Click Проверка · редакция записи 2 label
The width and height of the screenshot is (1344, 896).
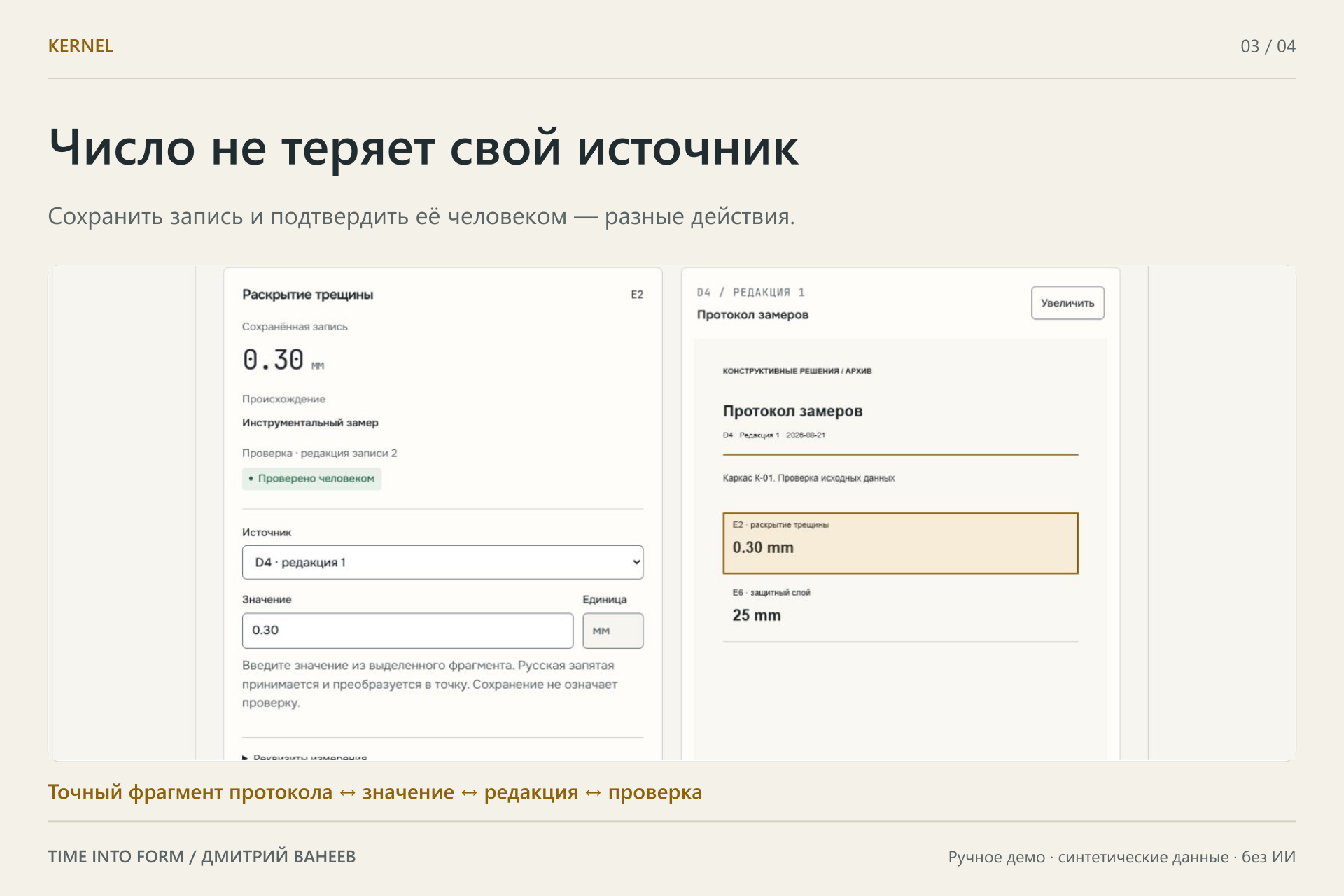coord(319,454)
